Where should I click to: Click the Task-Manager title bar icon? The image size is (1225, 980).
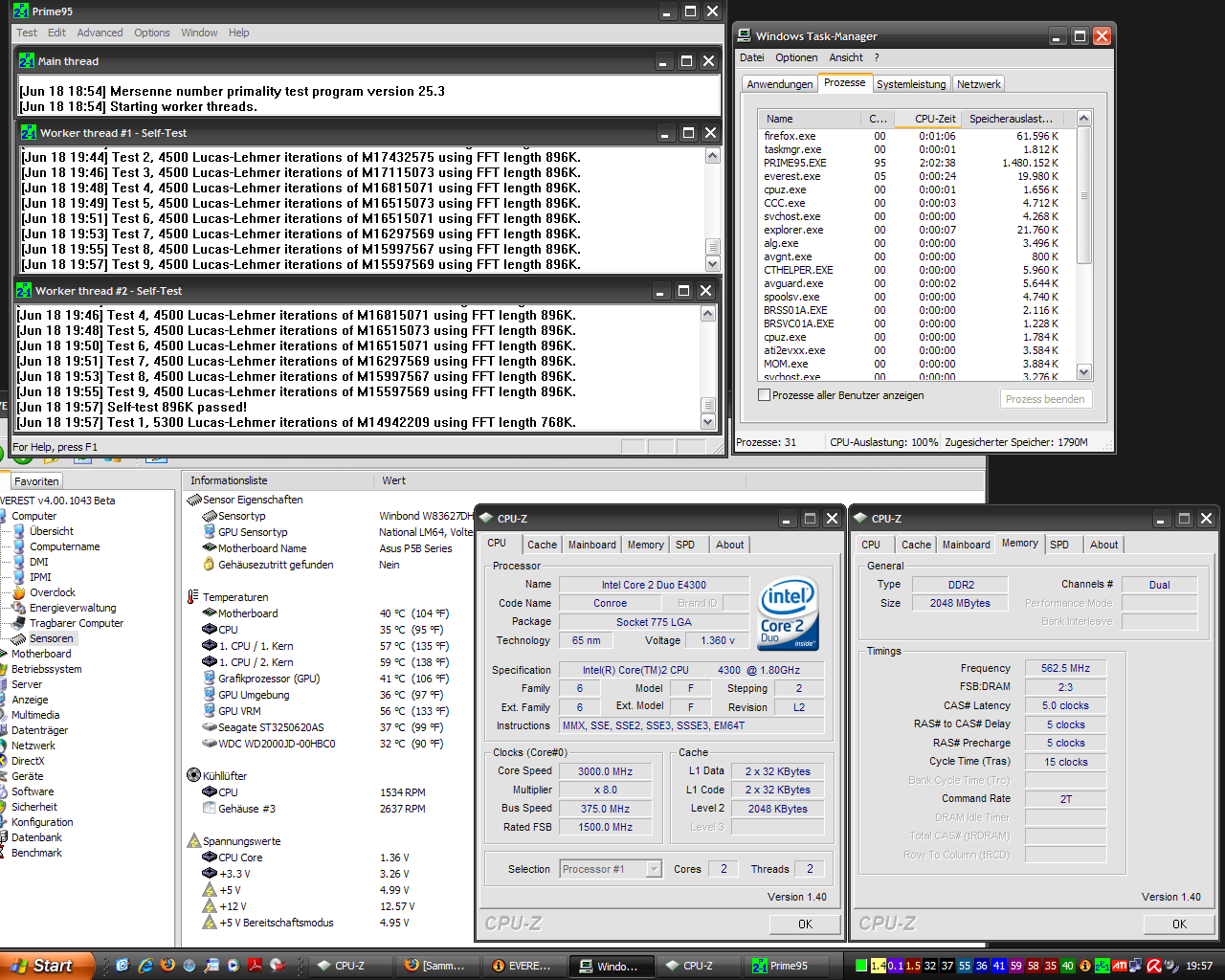click(744, 36)
